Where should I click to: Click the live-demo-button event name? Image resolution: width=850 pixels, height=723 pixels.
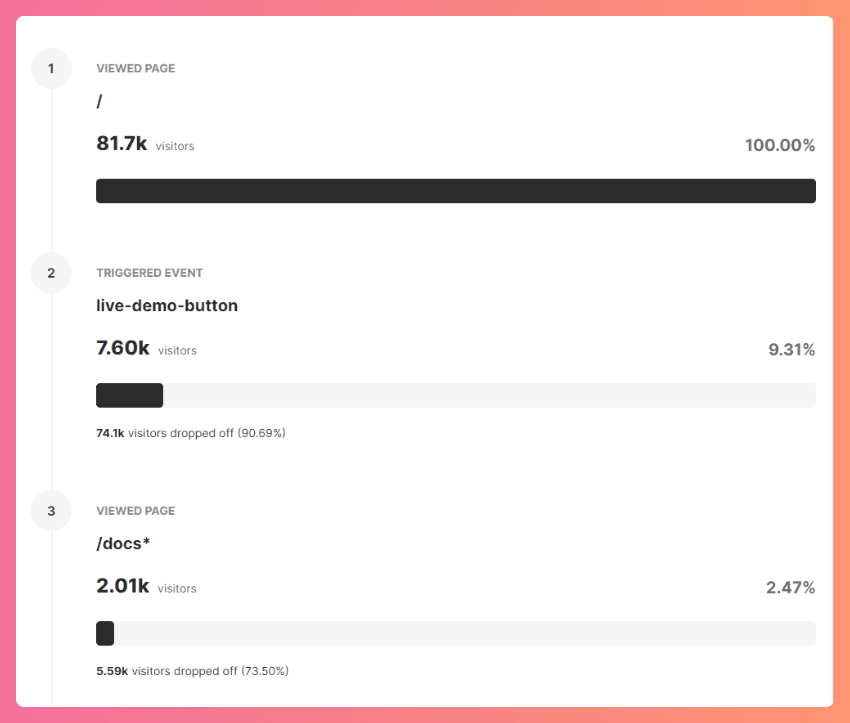pyautogui.click(x=167, y=306)
